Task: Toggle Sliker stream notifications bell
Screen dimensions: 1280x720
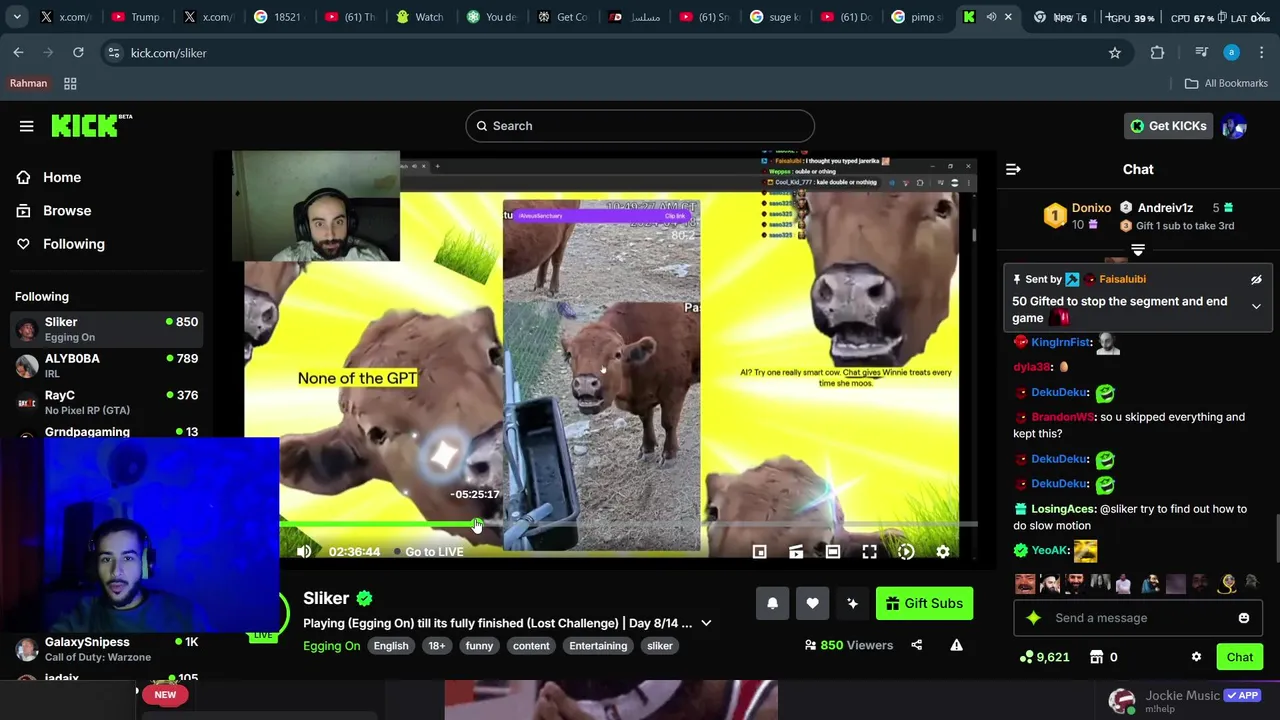Action: [x=772, y=603]
